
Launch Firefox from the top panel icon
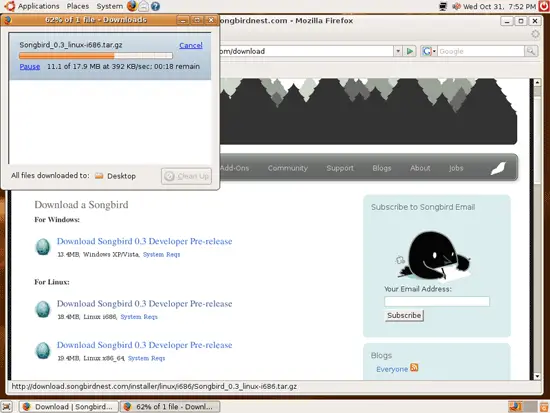[x=132, y=6]
